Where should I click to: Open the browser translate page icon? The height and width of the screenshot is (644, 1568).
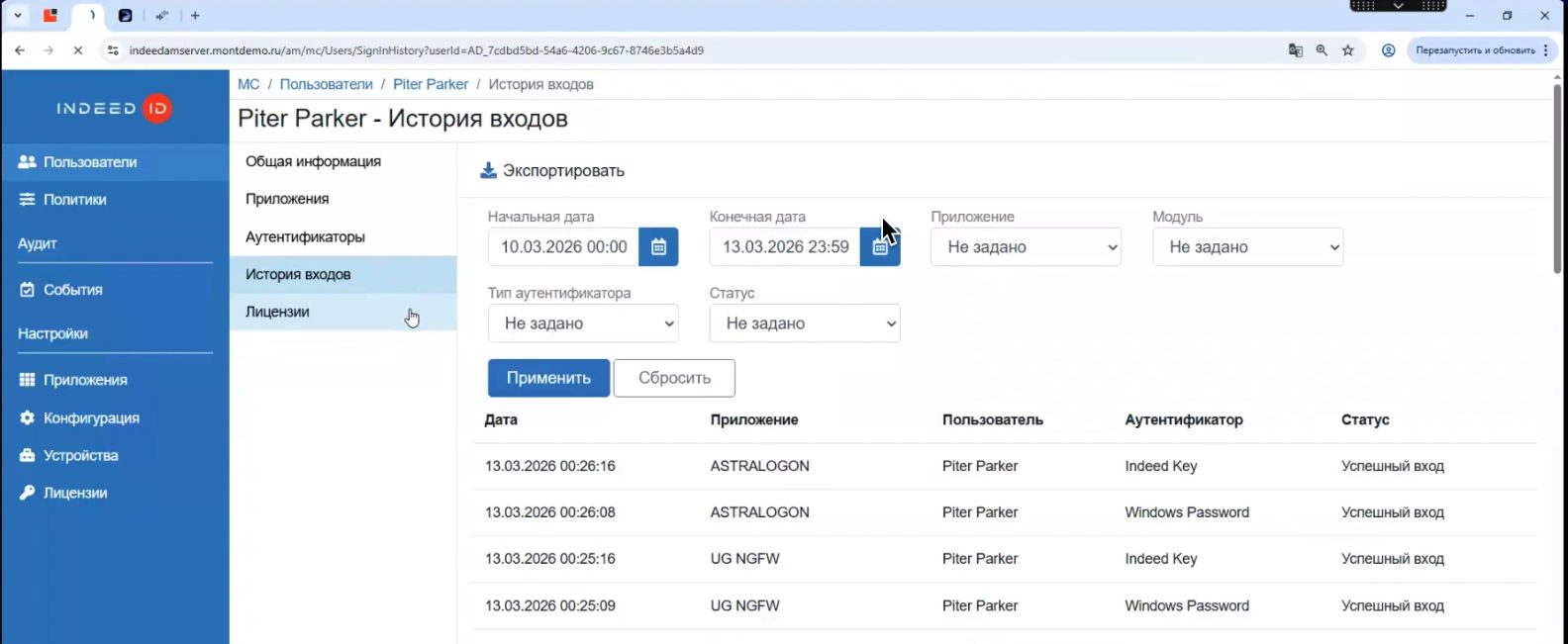[x=1295, y=50]
